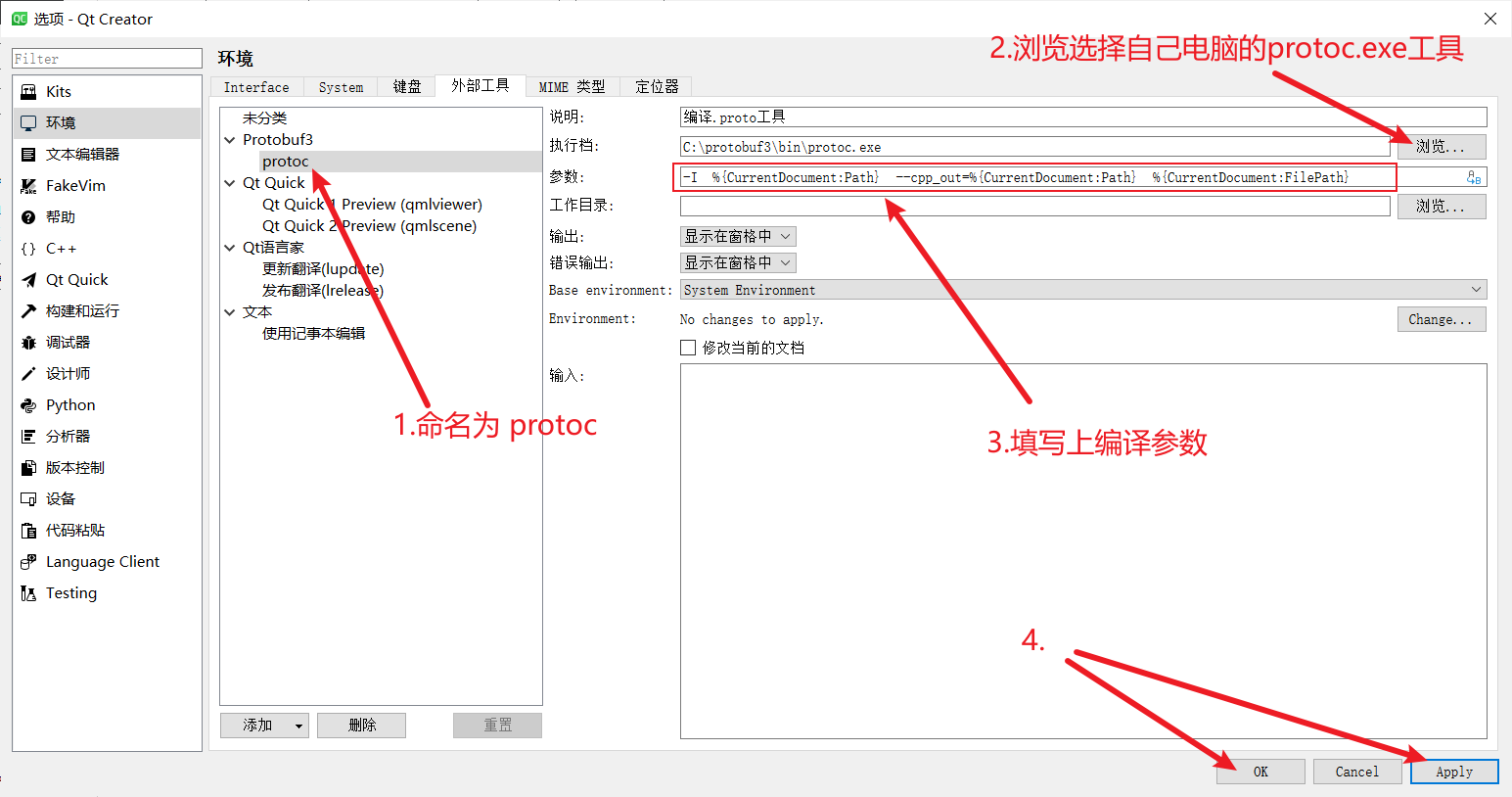The width and height of the screenshot is (1512, 797).
Task: Click the variable chooser icon in 参数 field
Action: [1474, 177]
